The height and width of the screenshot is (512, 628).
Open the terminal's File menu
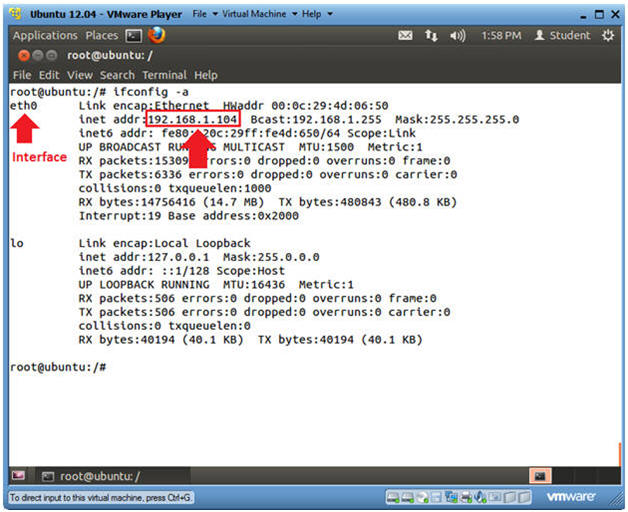[x=22, y=75]
